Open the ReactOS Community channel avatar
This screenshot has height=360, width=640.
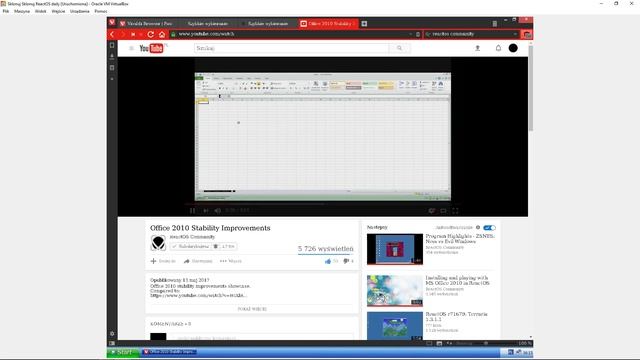(x=158, y=243)
